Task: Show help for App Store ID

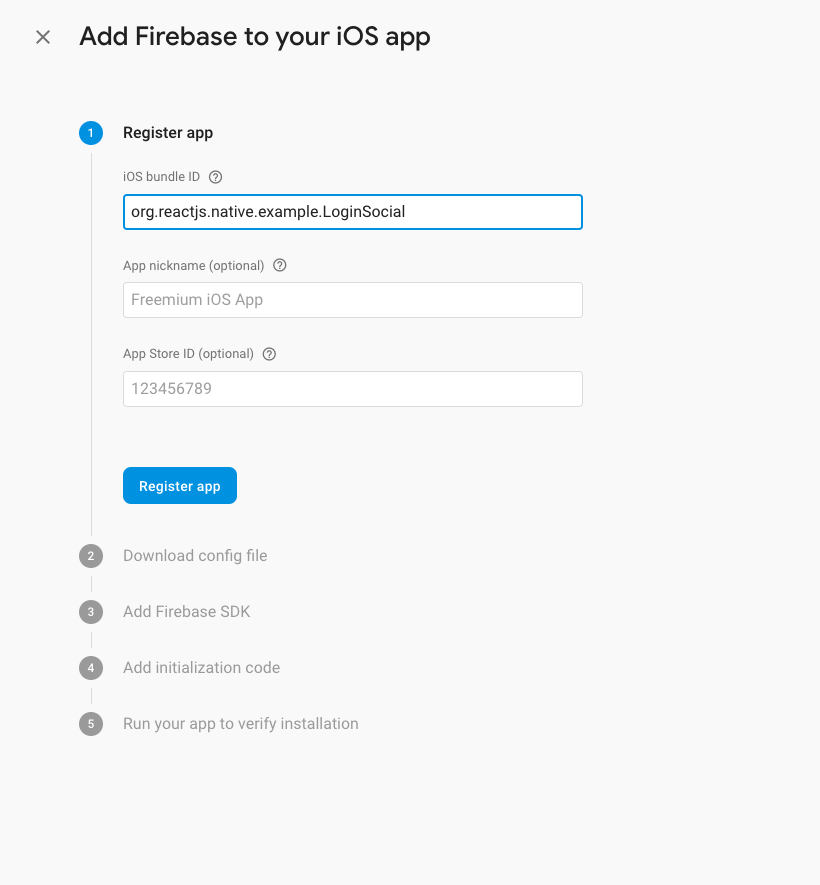Action: (269, 354)
